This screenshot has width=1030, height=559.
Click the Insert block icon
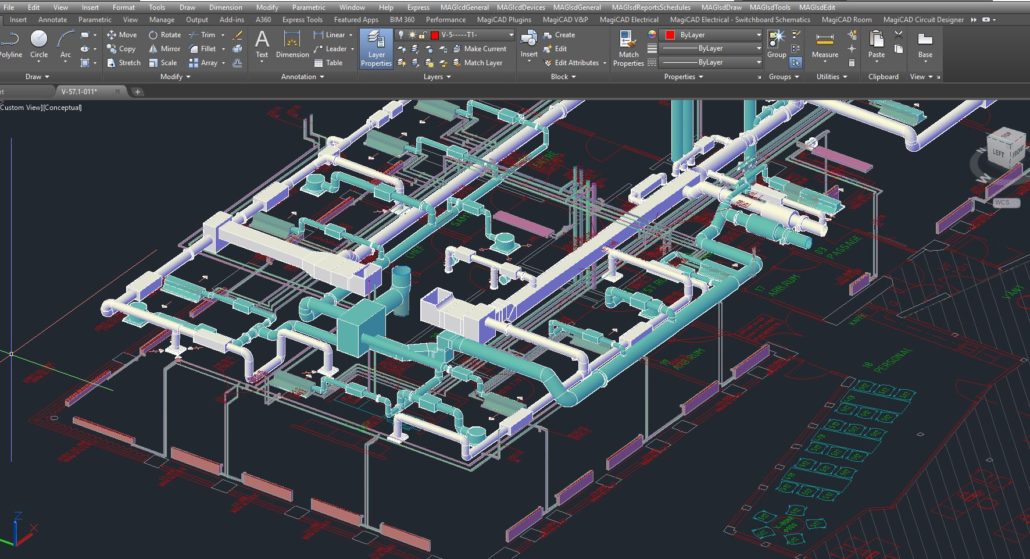tap(529, 42)
